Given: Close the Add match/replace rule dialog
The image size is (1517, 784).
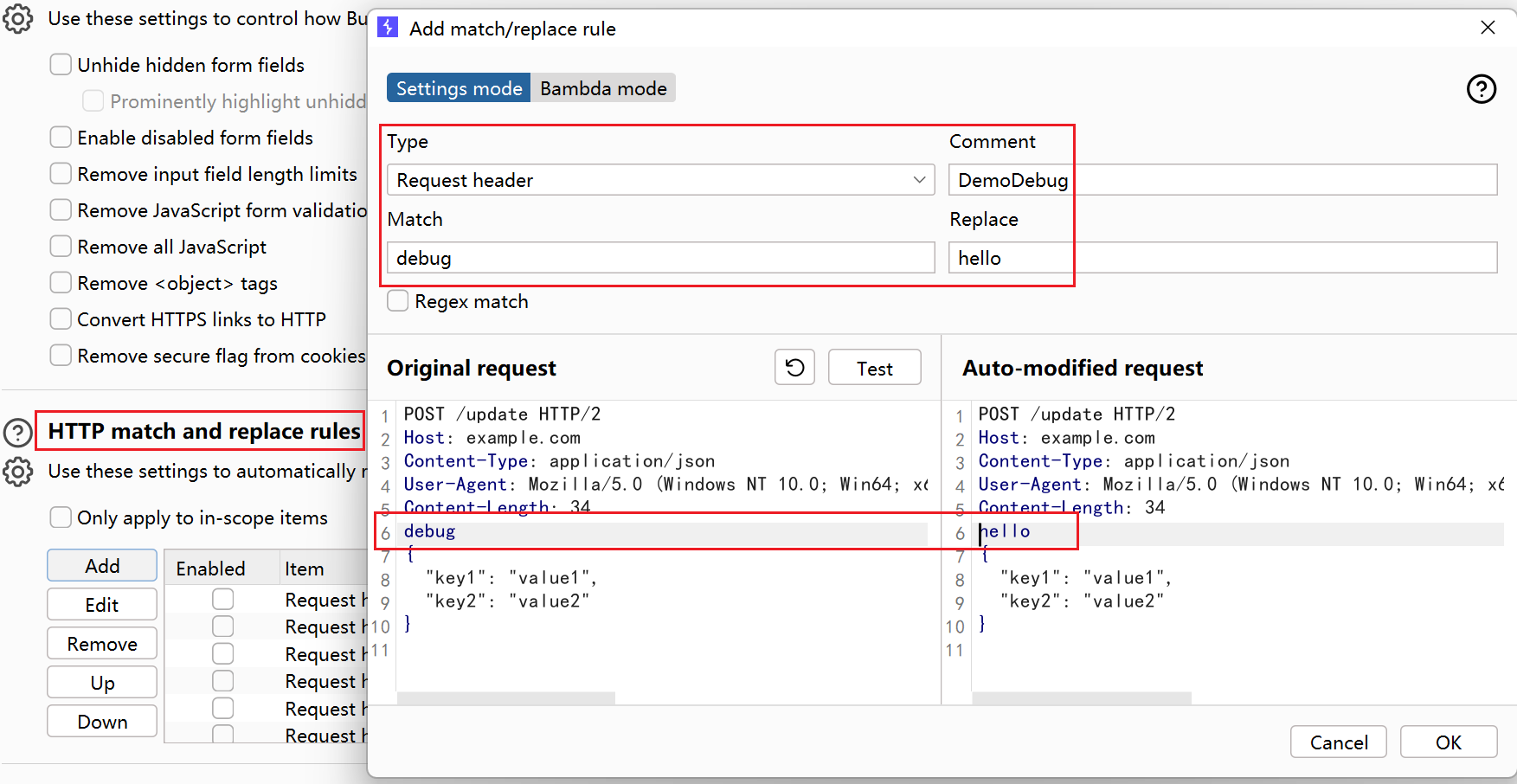Looking at the screenshot, I should 1488,28.
